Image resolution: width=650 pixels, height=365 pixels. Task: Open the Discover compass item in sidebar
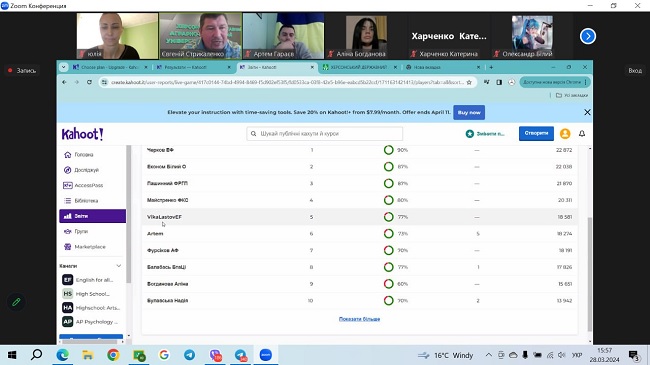coord(81,170)
